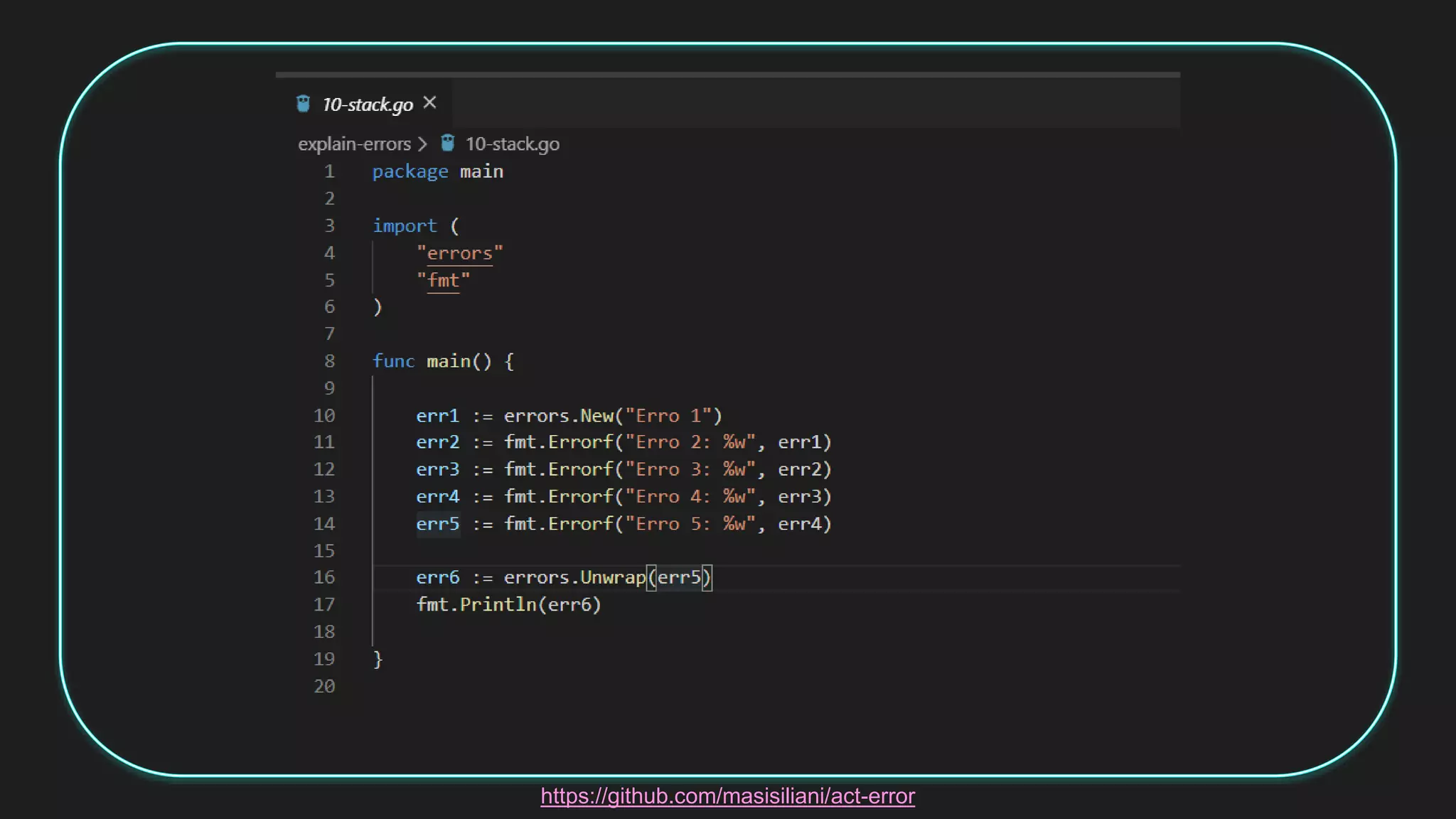Open the github.com/masisiliani/act-error link
The width and height of the screenshot is (1456, 819).
727,796
